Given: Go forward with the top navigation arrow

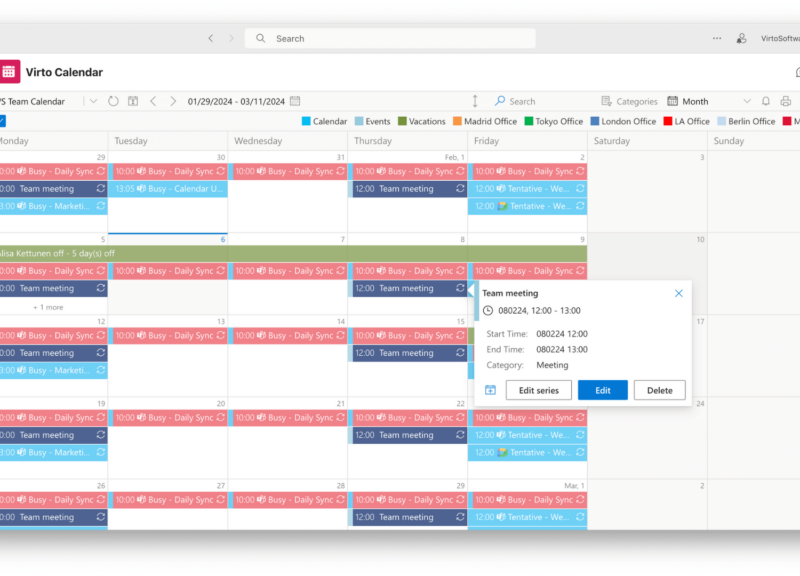Looking at the screenshot, I should [231, 38].
